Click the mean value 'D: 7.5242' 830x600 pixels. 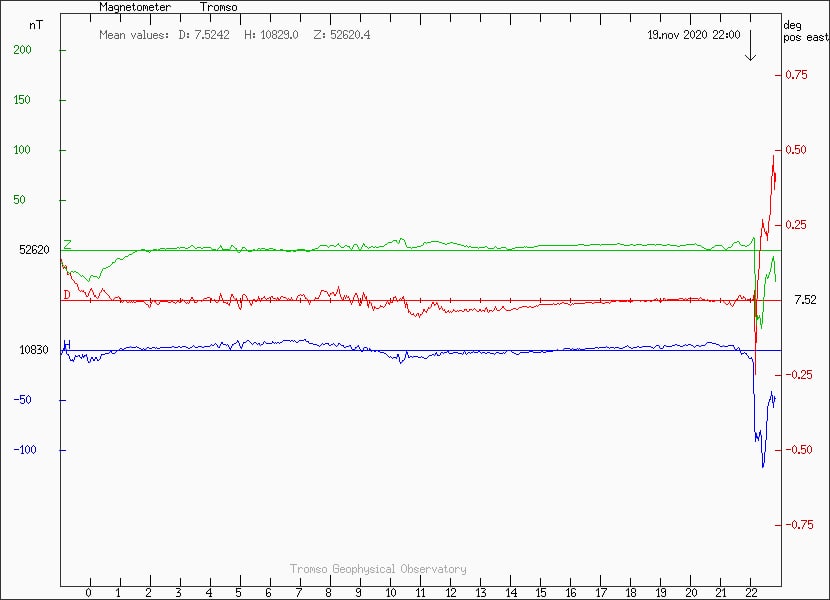204,35
